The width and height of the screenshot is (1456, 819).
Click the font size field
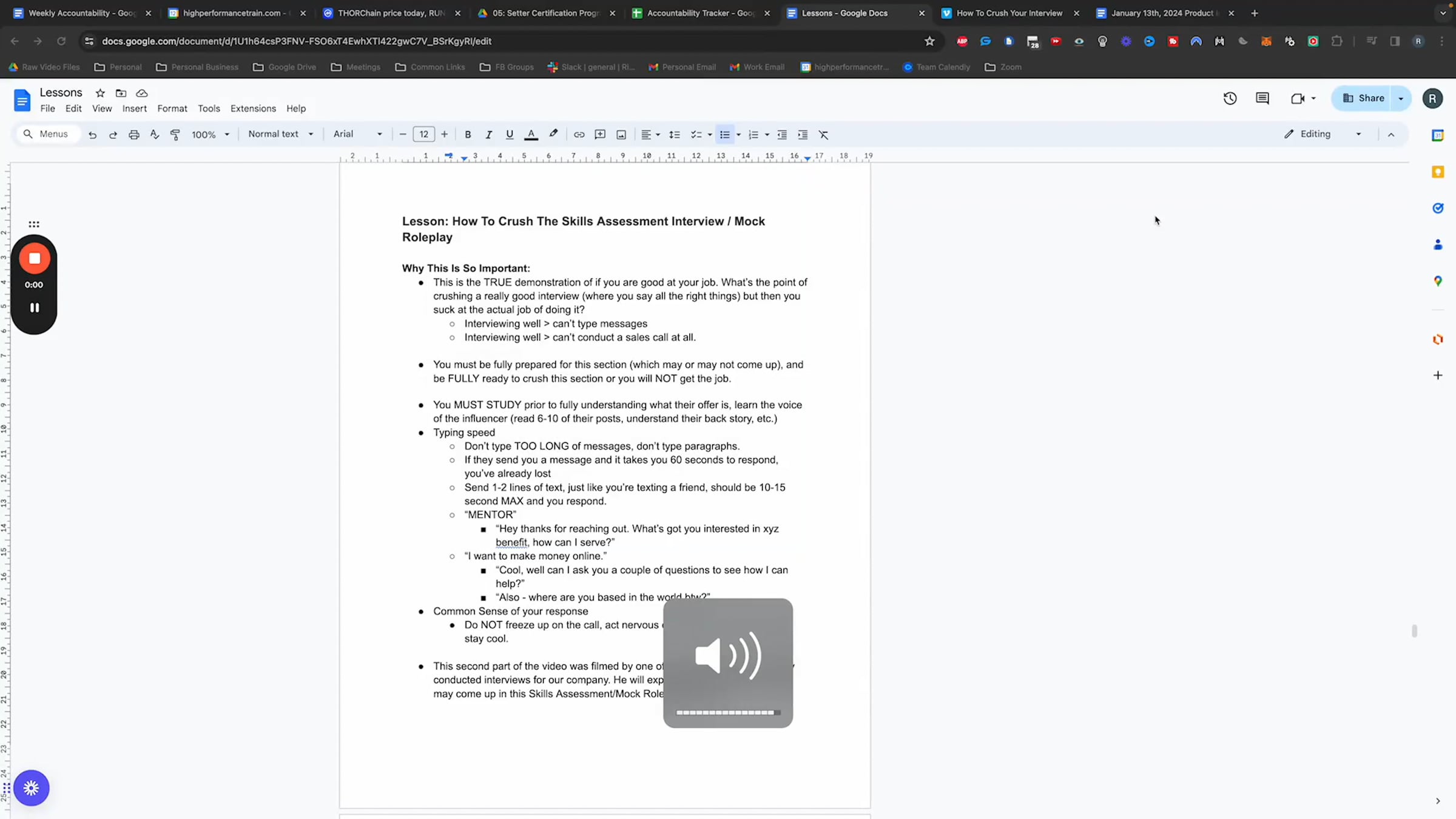pyautogui.click(x=423, y=134)
